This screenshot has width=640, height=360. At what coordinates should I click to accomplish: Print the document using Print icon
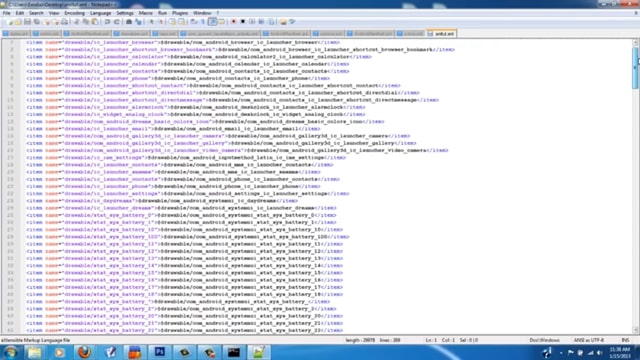[64, 22]
